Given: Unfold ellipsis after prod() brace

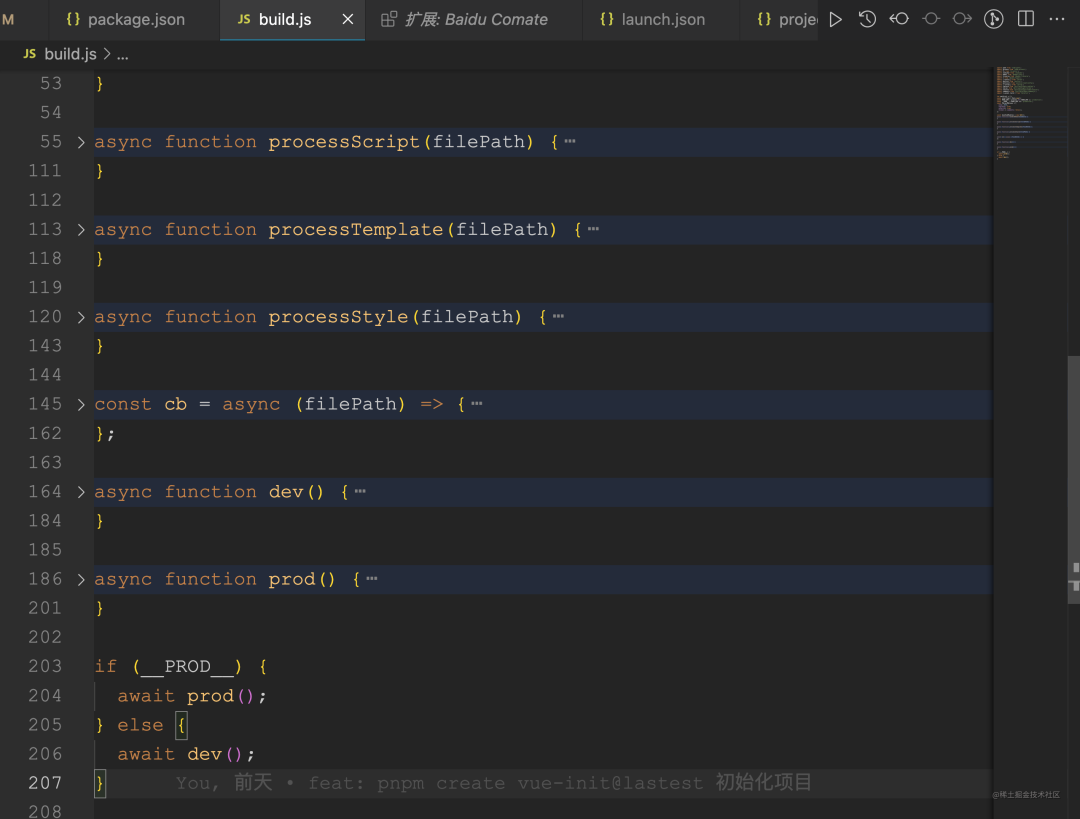Looking at the screenshot, I should pos(371,579).
